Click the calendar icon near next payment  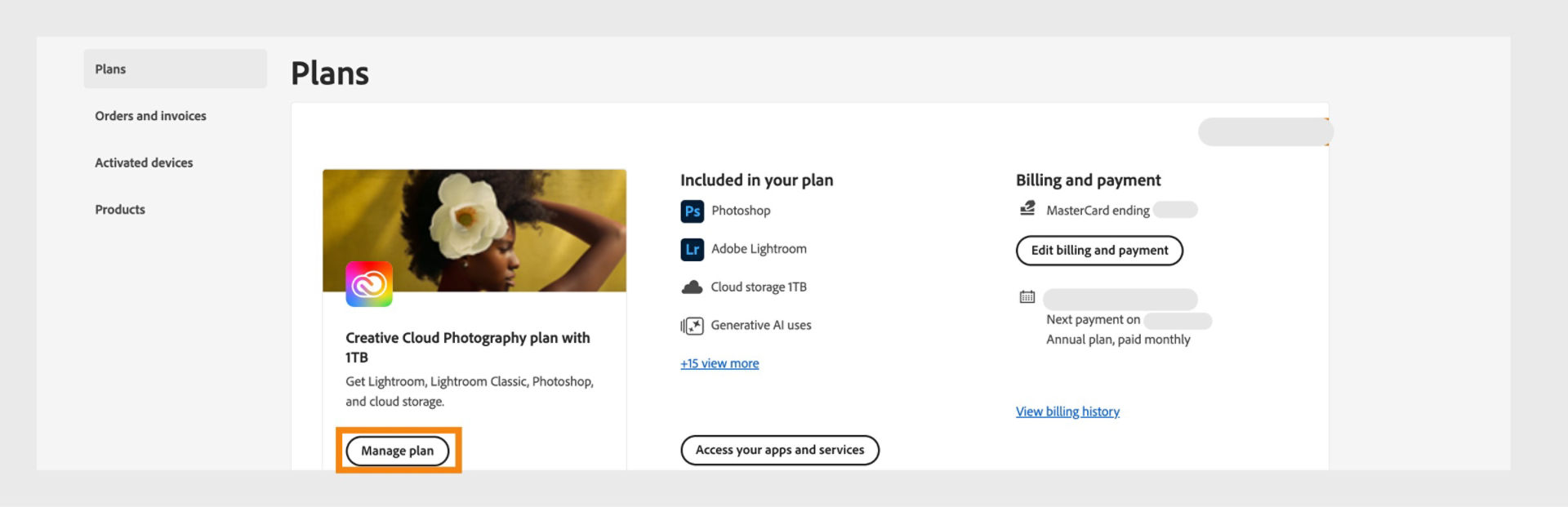1027,297
